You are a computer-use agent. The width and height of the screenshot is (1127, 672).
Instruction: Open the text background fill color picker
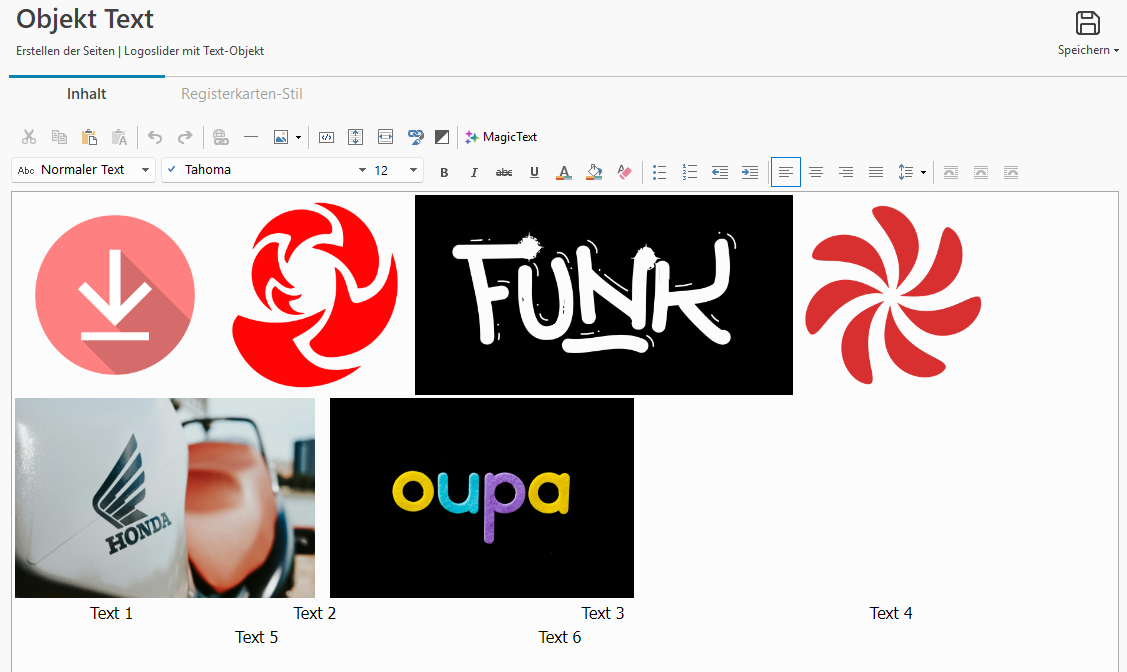click(594, 172)
